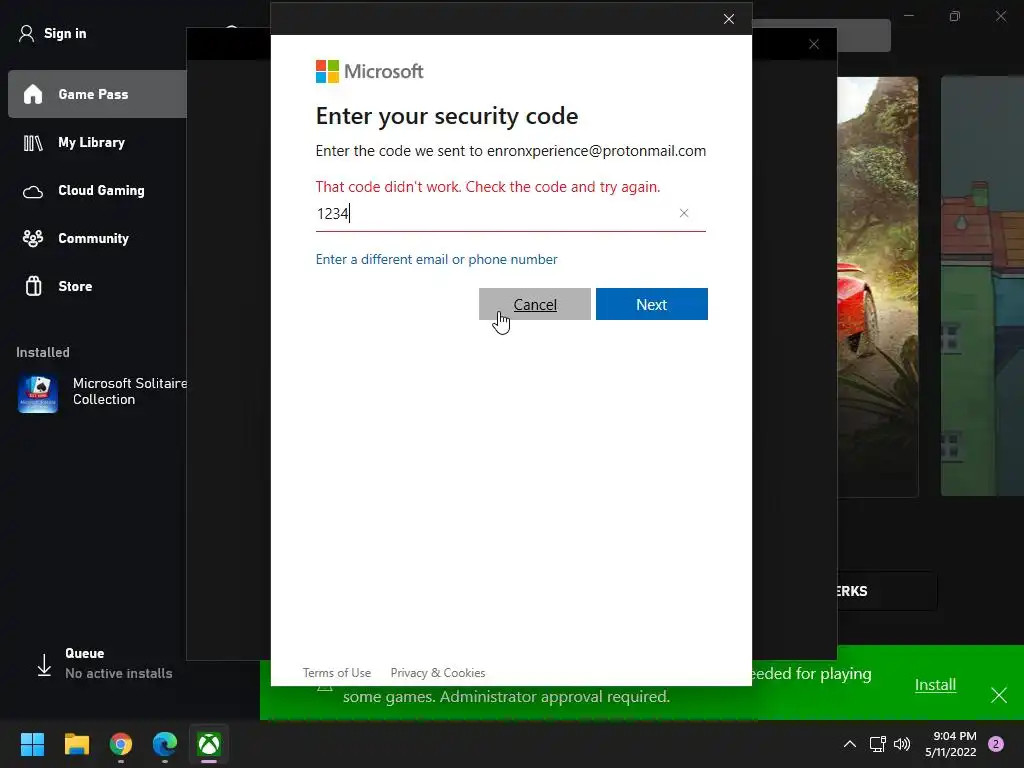This screenshot has width=1024, height=768.
Task: Clear the security code field with X
Action: point(684,213)
